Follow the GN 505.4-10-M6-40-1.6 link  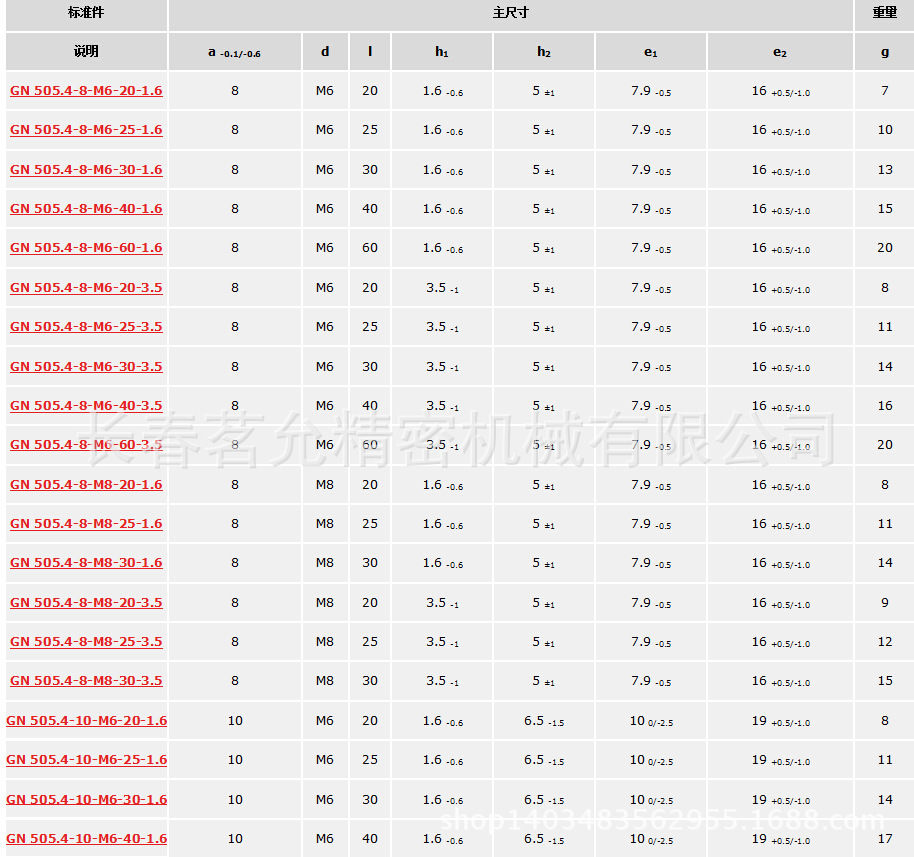[x=86, y=839]
